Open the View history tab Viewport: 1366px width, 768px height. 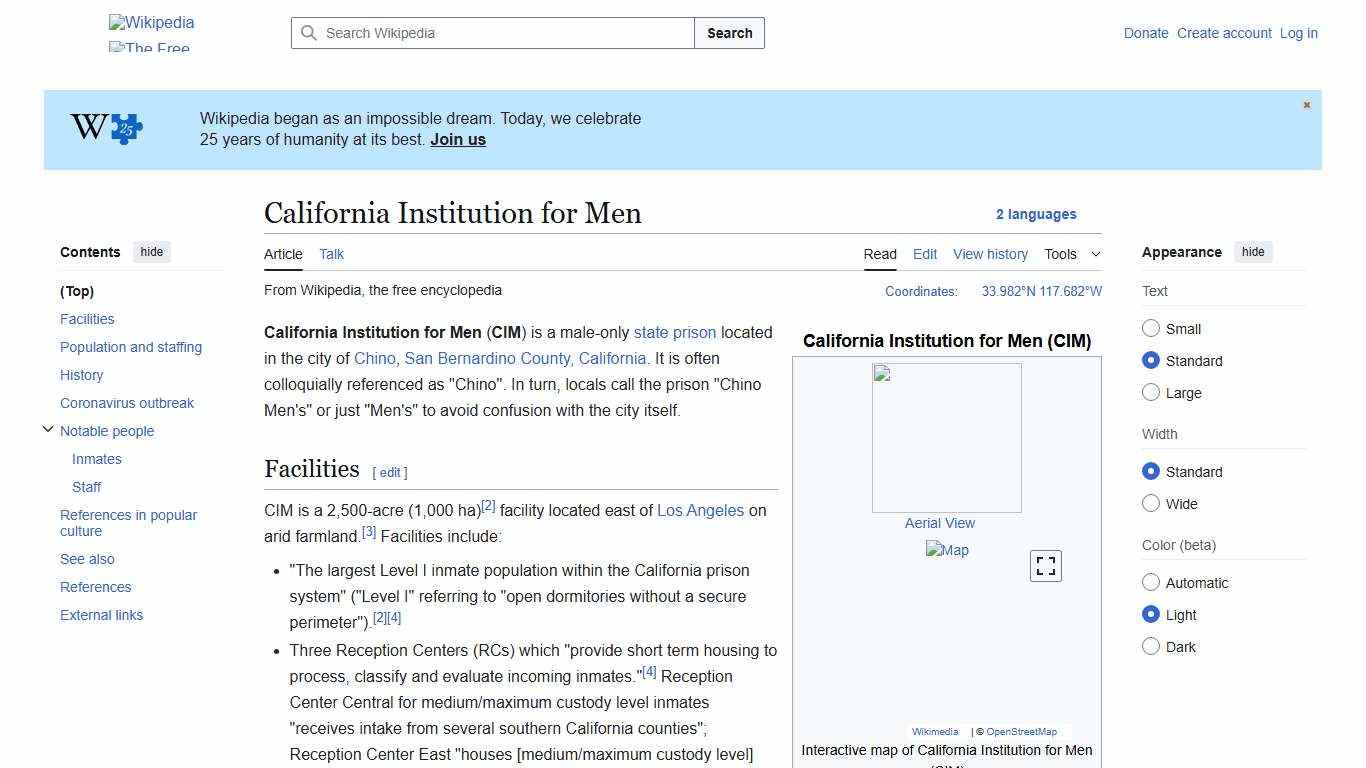click(x=990, y=254)
